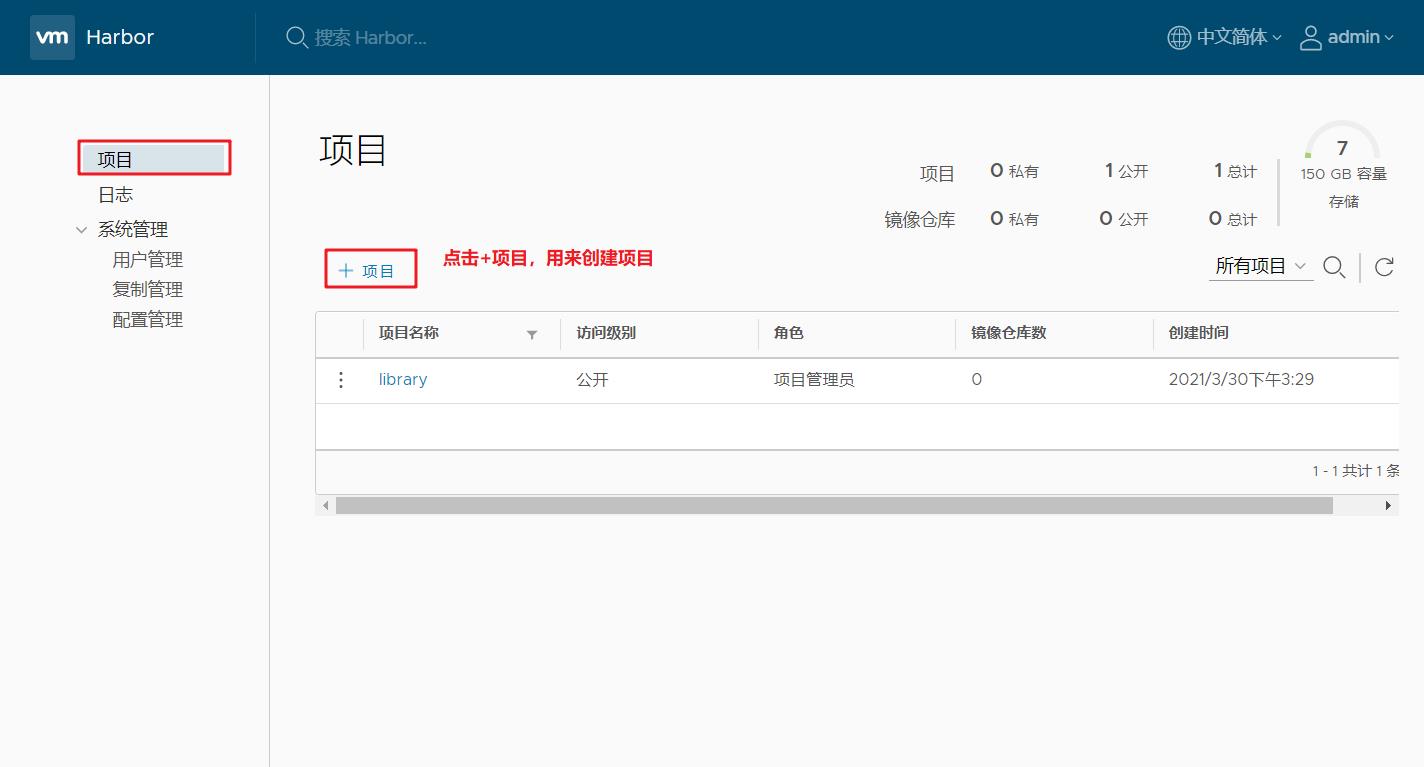The width and height of the screenshot is (1424, 767).
Task: Click the 2021/3/30下午3:29 creation time
Action: pos(1241,380)
